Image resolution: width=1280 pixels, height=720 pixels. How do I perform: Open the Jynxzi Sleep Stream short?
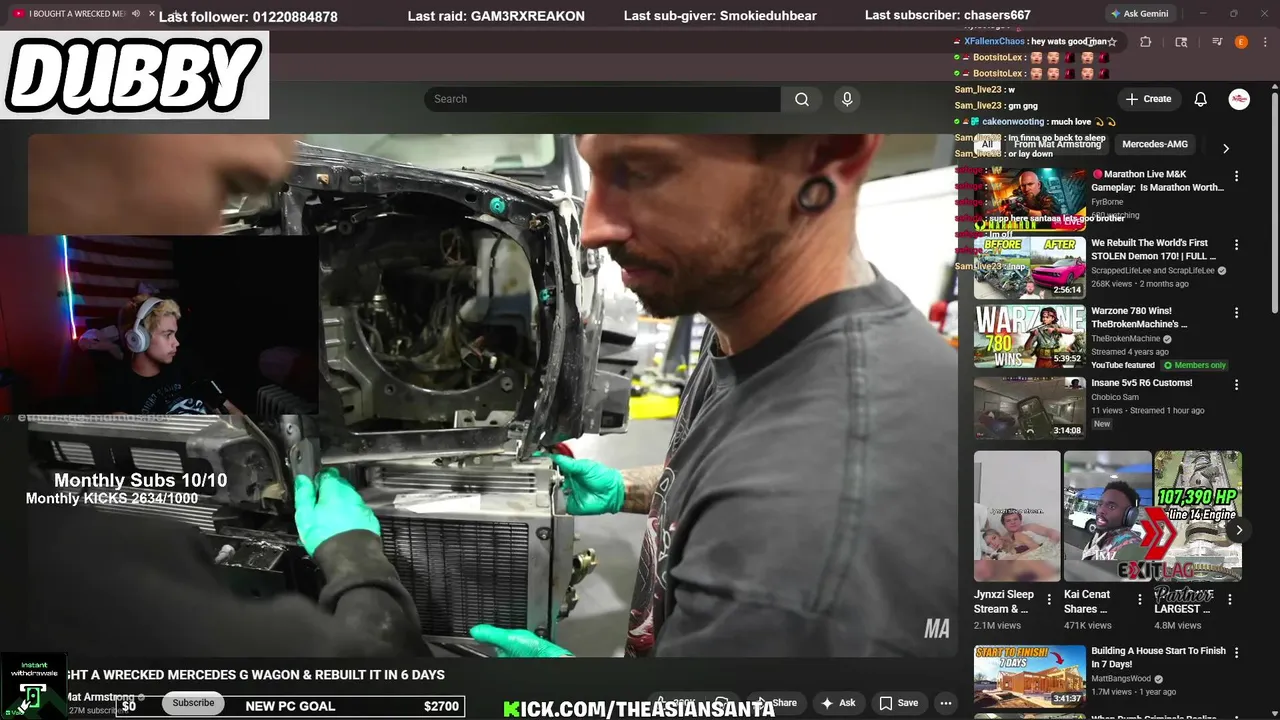click(1017, 516)
